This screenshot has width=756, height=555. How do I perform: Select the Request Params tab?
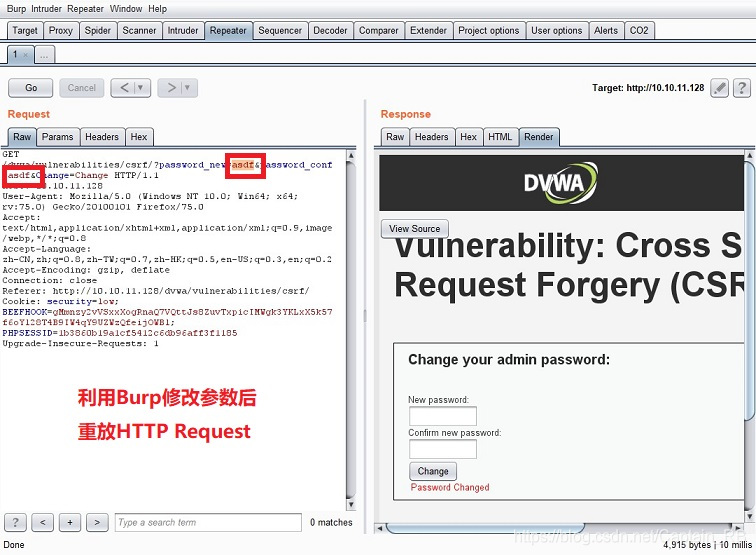[x=57, y=137]
